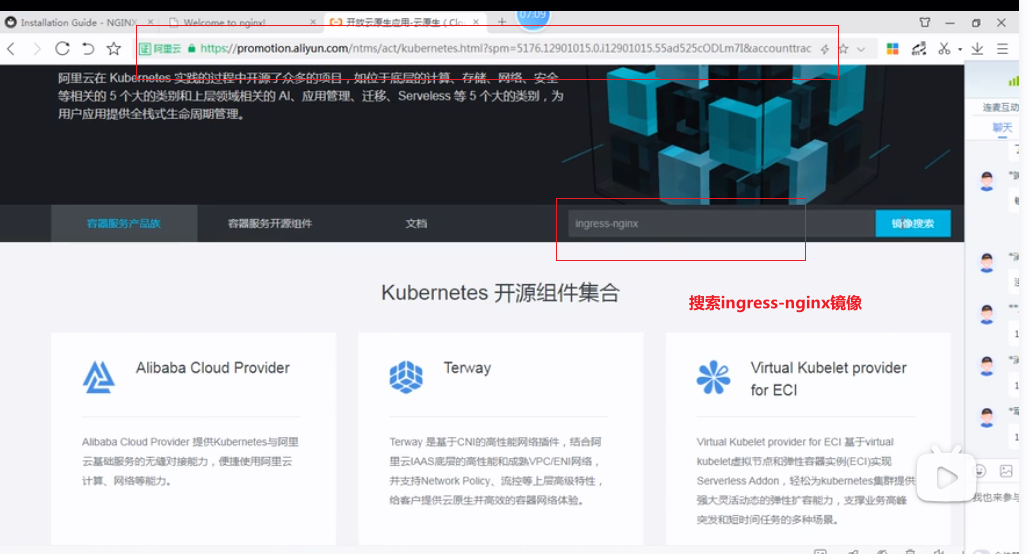The image size is (1031, 554).
Task: Go forward with the browser forward arrow
Action: pos(36,49)
